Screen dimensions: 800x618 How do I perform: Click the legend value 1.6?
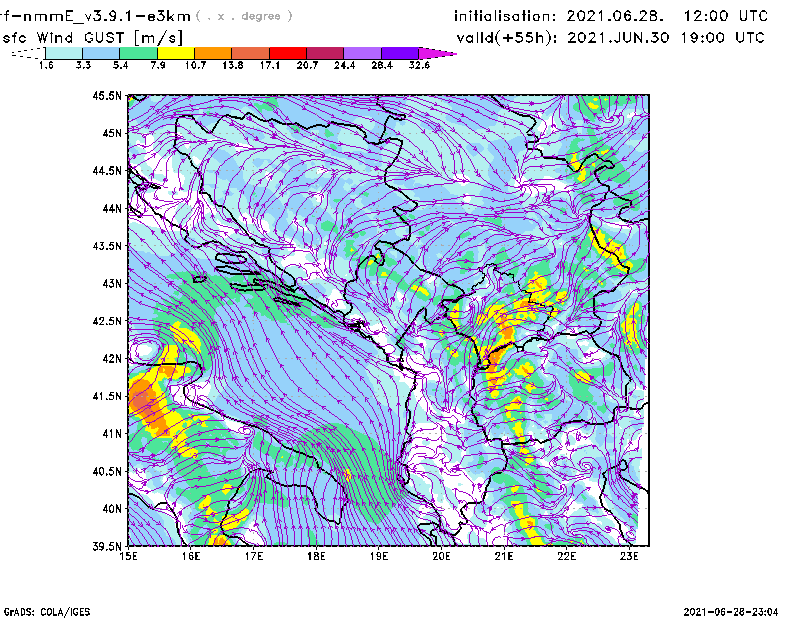(x=46, y=65)
